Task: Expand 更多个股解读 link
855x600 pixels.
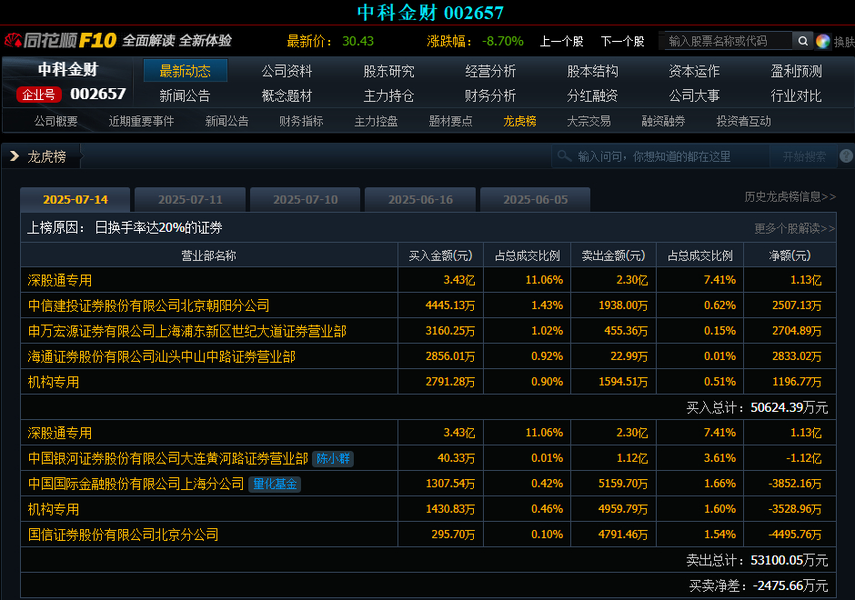Action: point(794,228)
